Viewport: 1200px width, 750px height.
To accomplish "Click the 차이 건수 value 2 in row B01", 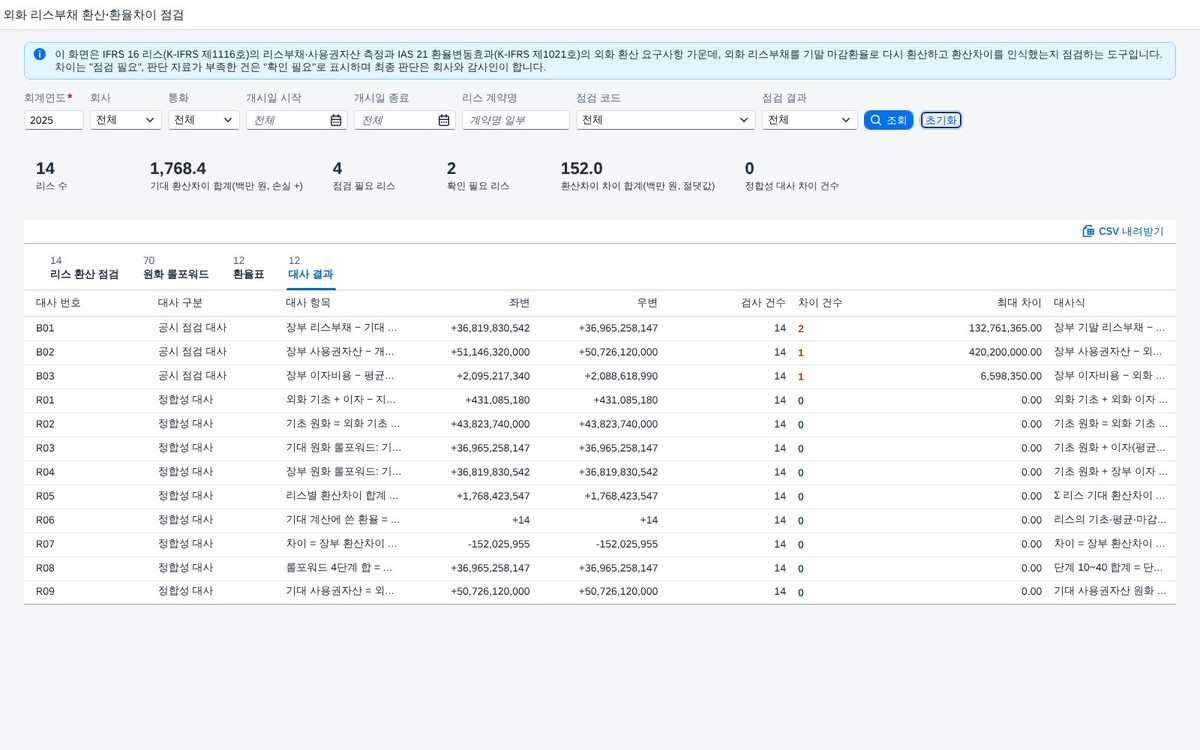I will (801, 328).
